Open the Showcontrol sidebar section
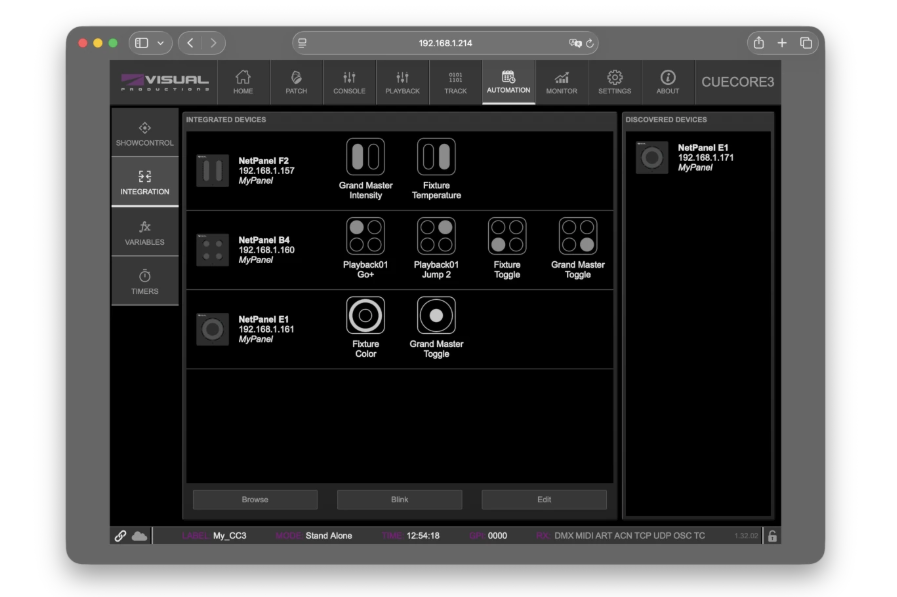This screenshot has width=897, height=597. 144,133
